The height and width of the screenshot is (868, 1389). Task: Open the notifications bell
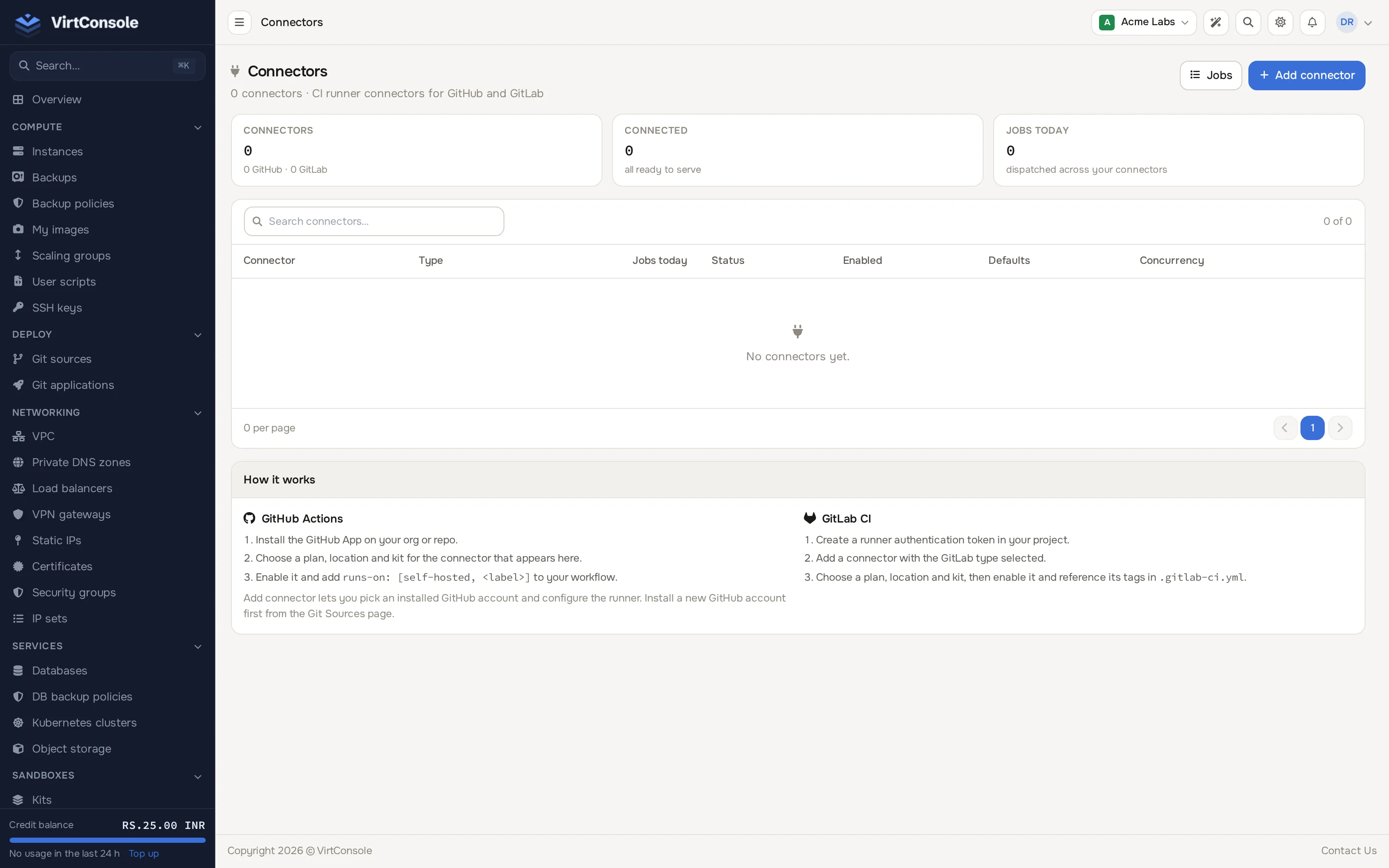(x=1312, y=23)
